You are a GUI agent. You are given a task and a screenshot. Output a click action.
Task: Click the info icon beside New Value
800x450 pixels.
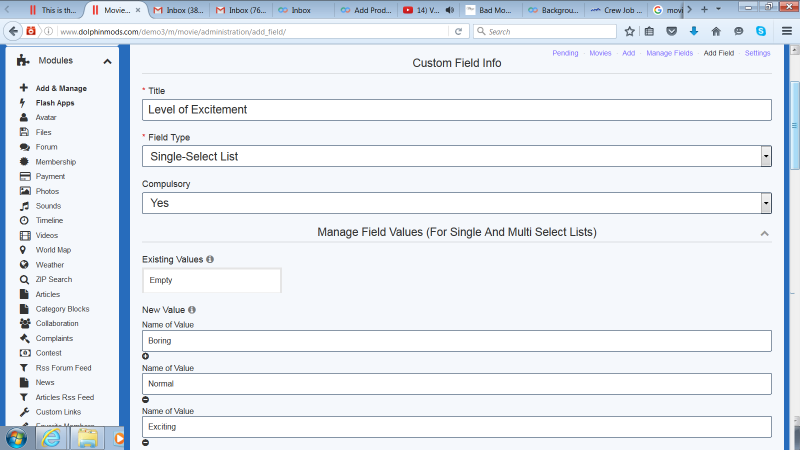pyautogui.click(x=191, y=310)
